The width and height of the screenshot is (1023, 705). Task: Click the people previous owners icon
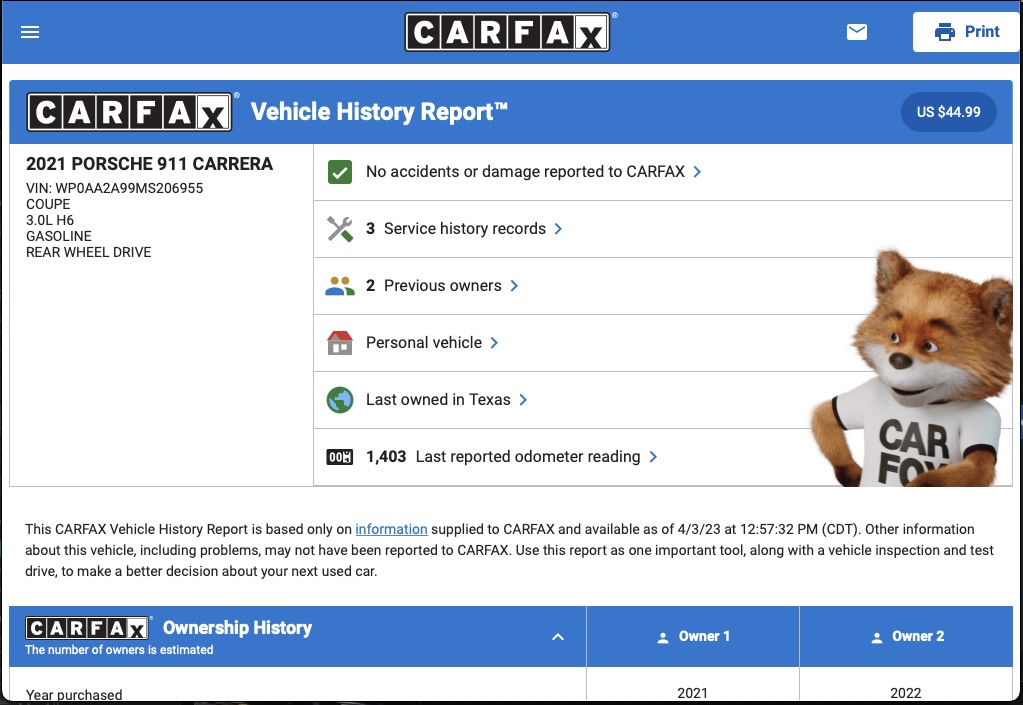[339, 286]
